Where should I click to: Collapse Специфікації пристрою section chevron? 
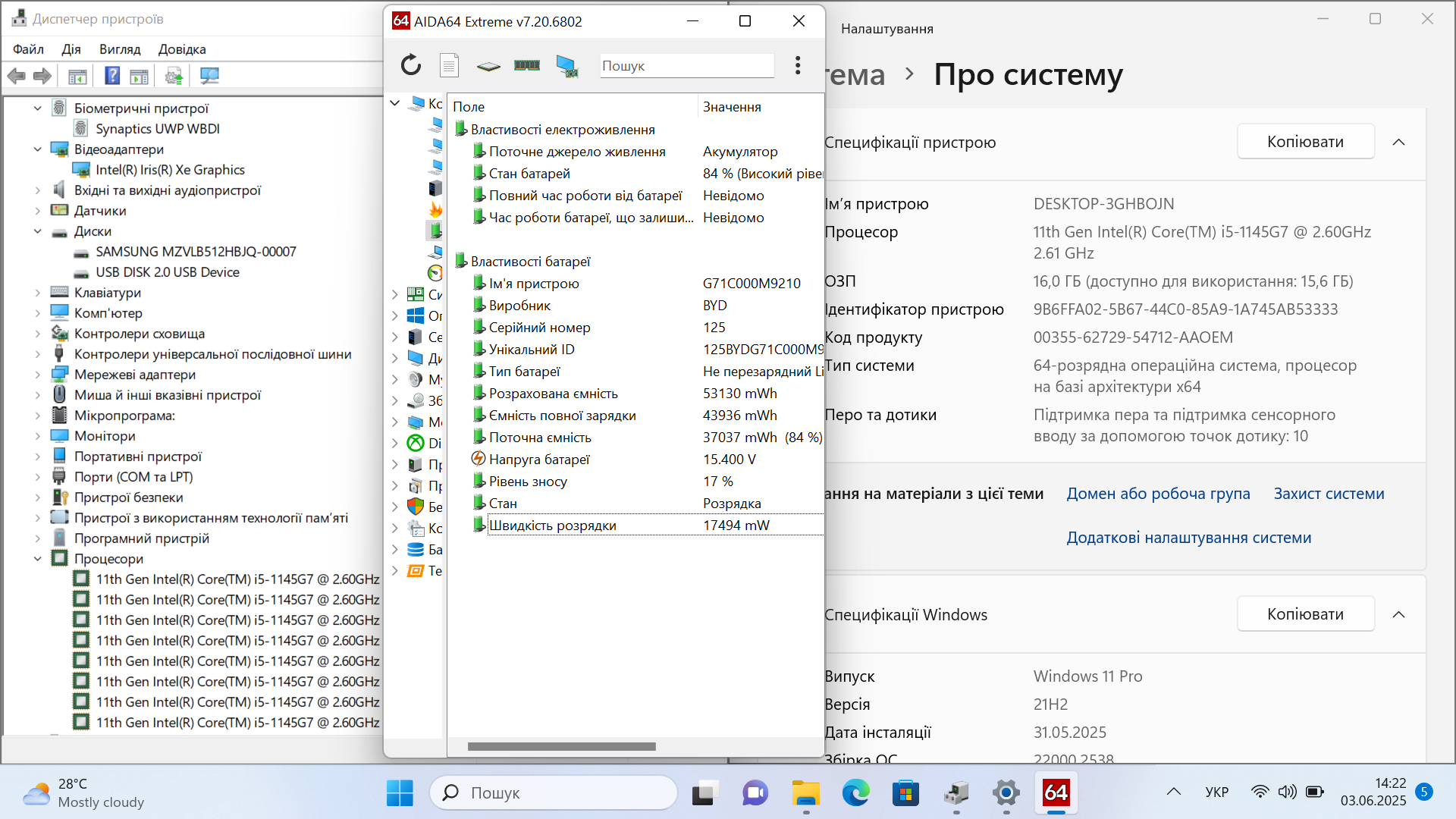click(x=1399, y=142)
